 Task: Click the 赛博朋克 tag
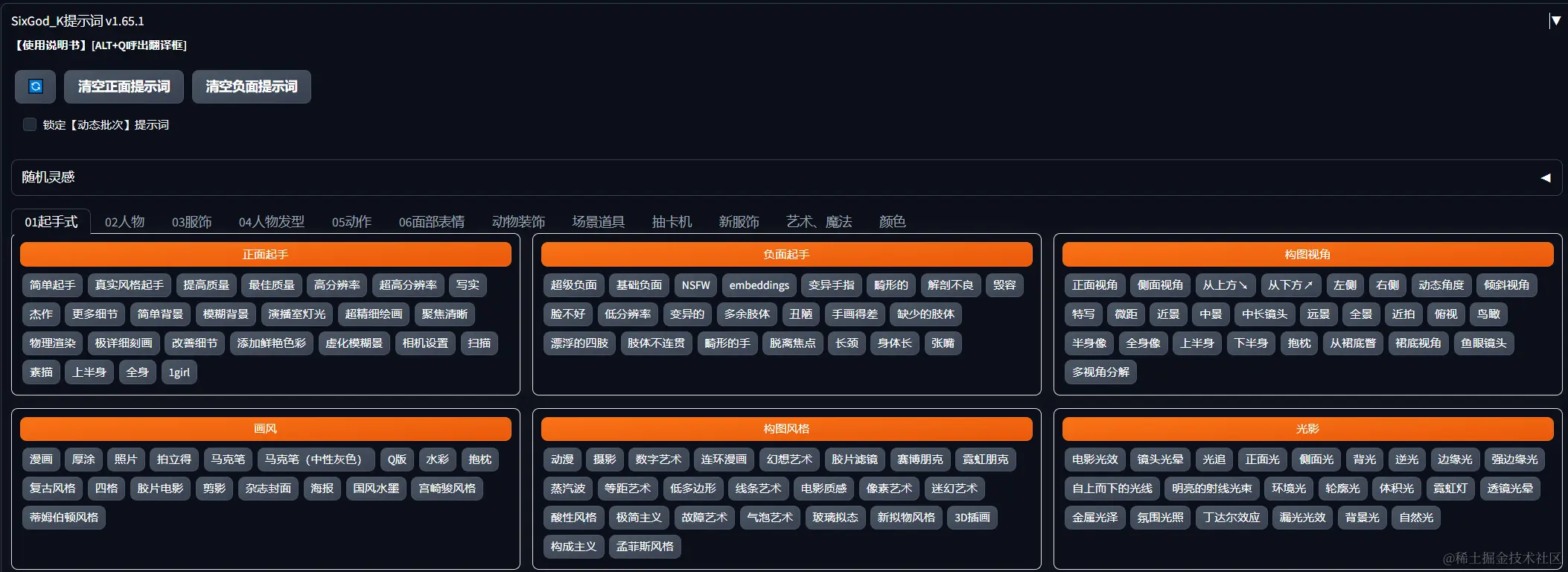(920, 459)
